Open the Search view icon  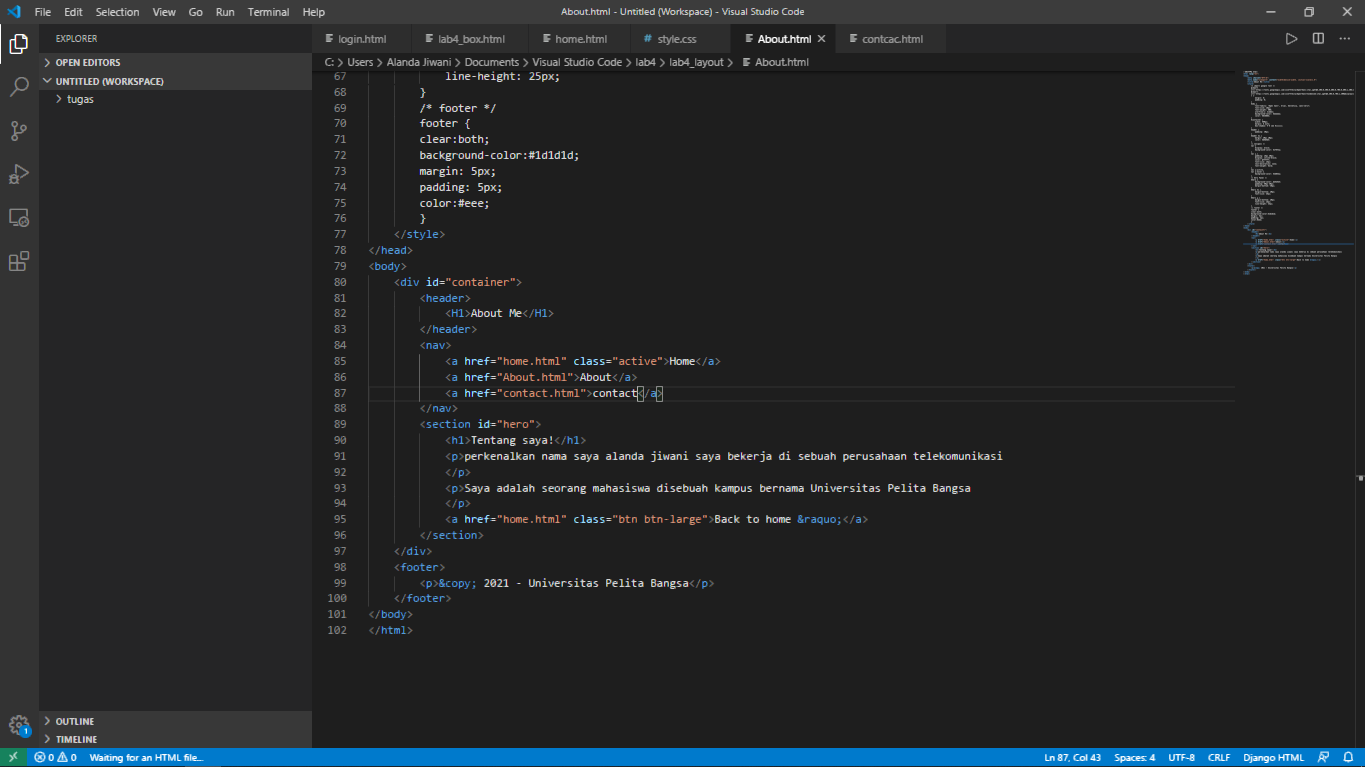[19, 87]
